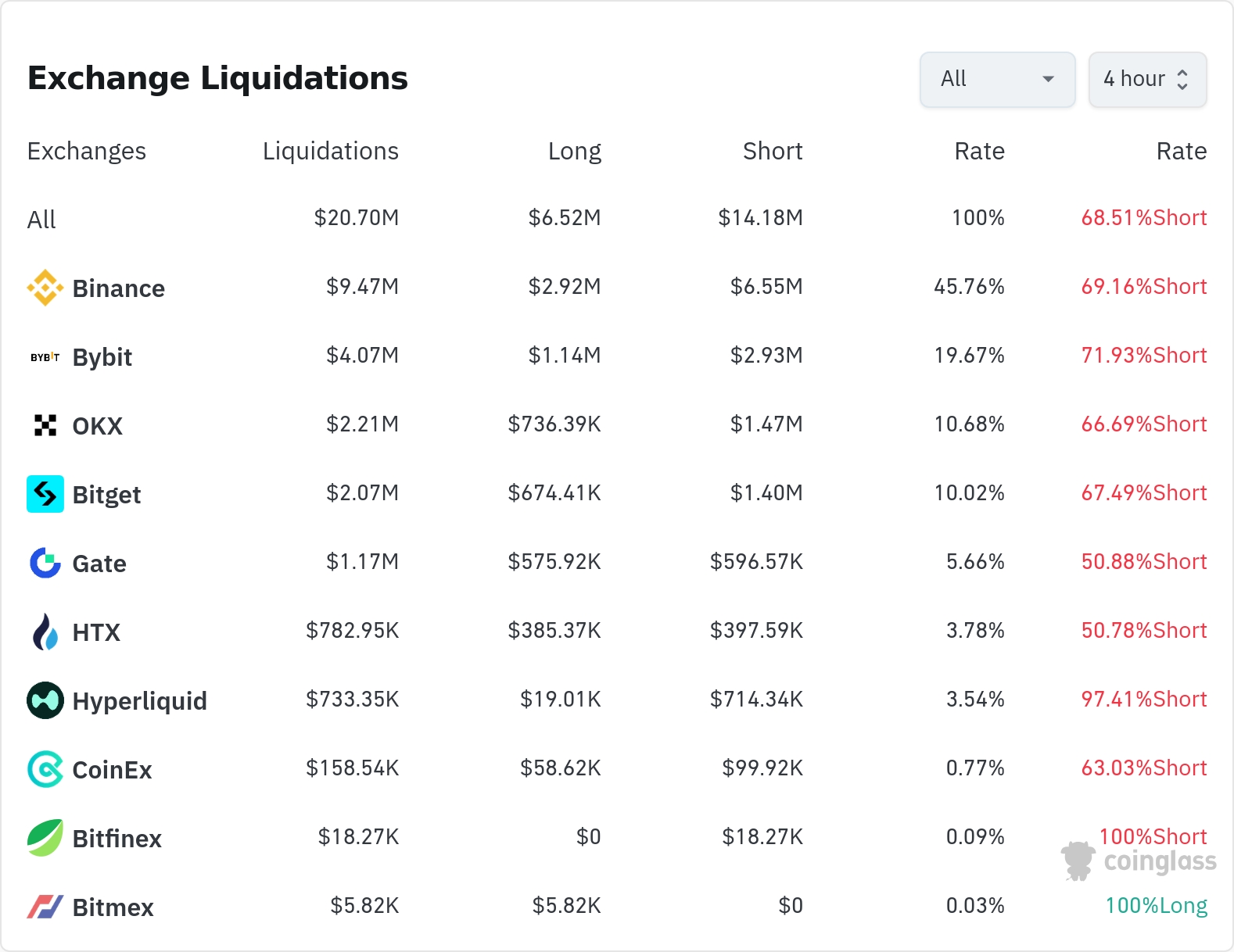
Task: Sort table by Short column
Action: click(772, 151)
